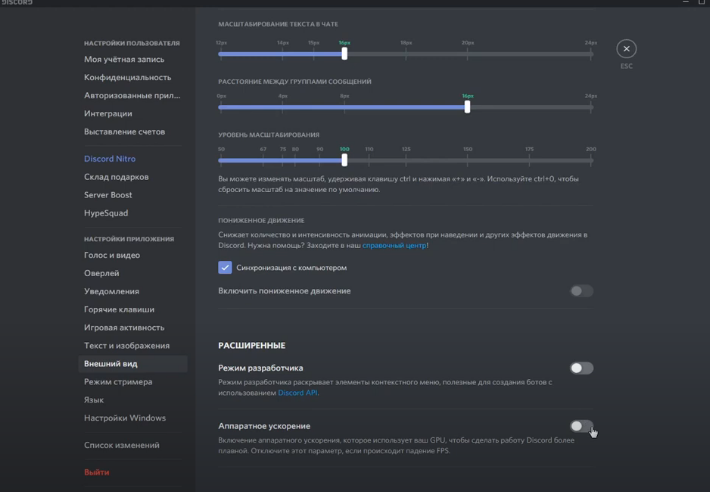710x492 pixels.
Task: Select Внешний вид in sidebar
Action: pyautogui.click(x=133, y=364)
